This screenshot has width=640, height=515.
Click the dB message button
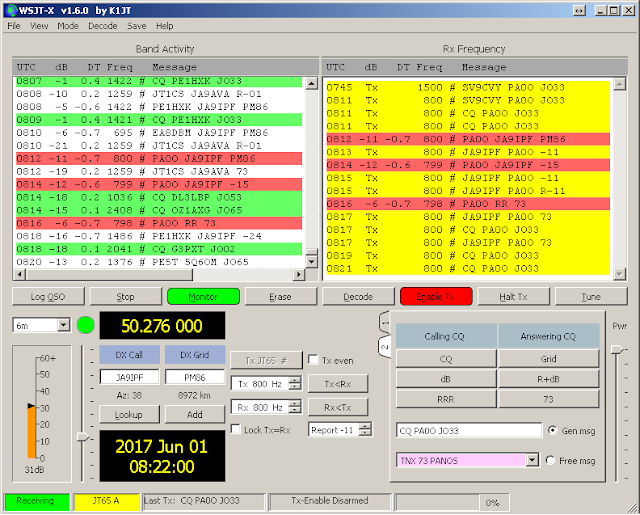point(446,379)
